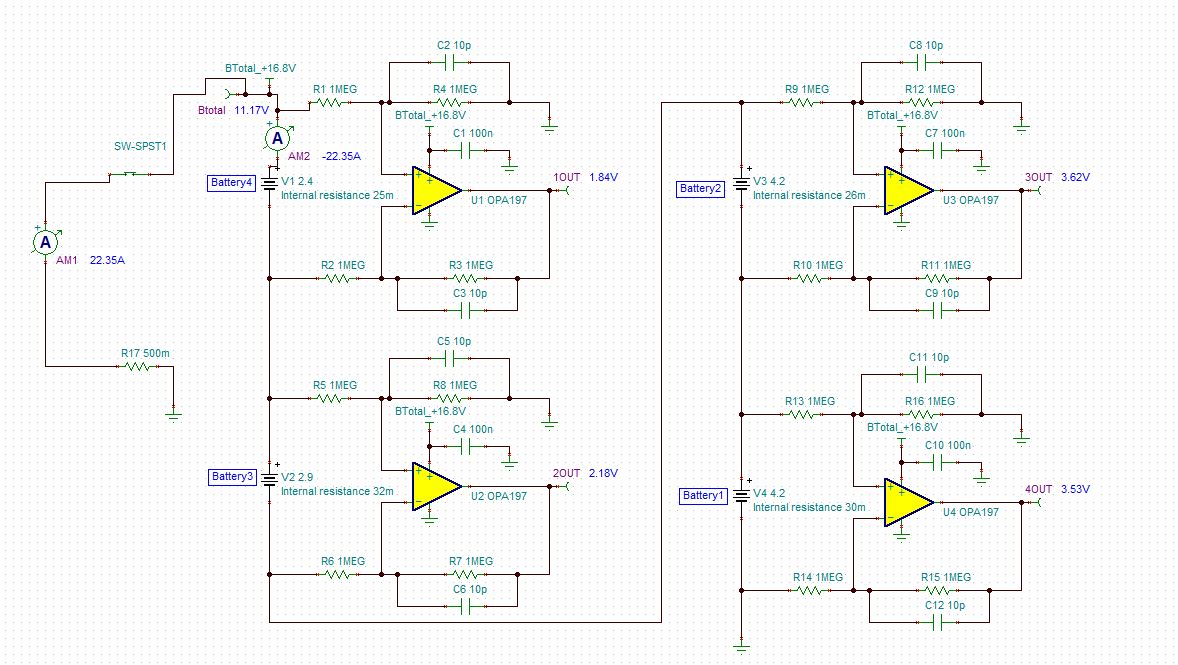Click 'Internal resistance 30m' text
The width and height of the screenshot is (1178, 665).
[x=809, y=507]
